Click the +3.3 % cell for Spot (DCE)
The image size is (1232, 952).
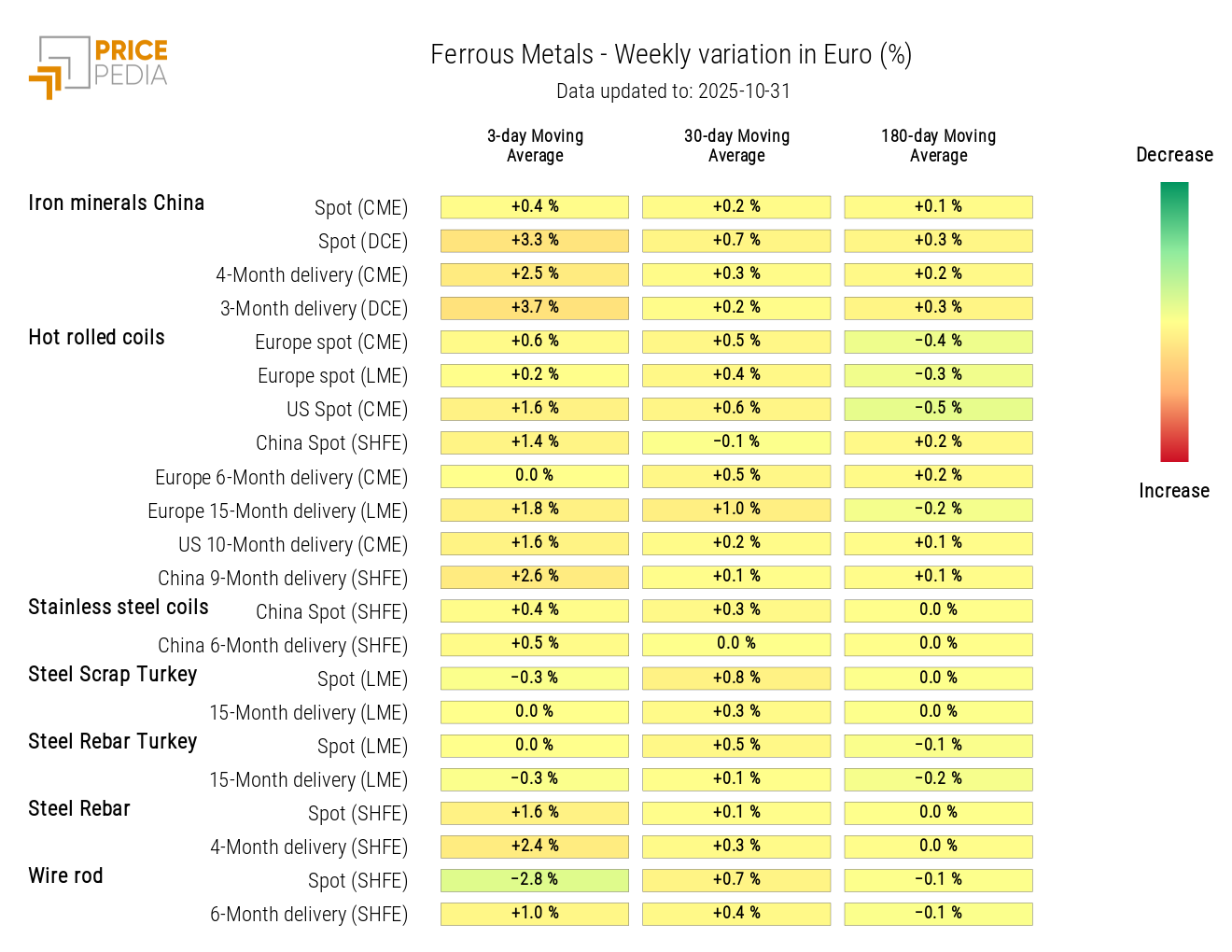(535, 241)
